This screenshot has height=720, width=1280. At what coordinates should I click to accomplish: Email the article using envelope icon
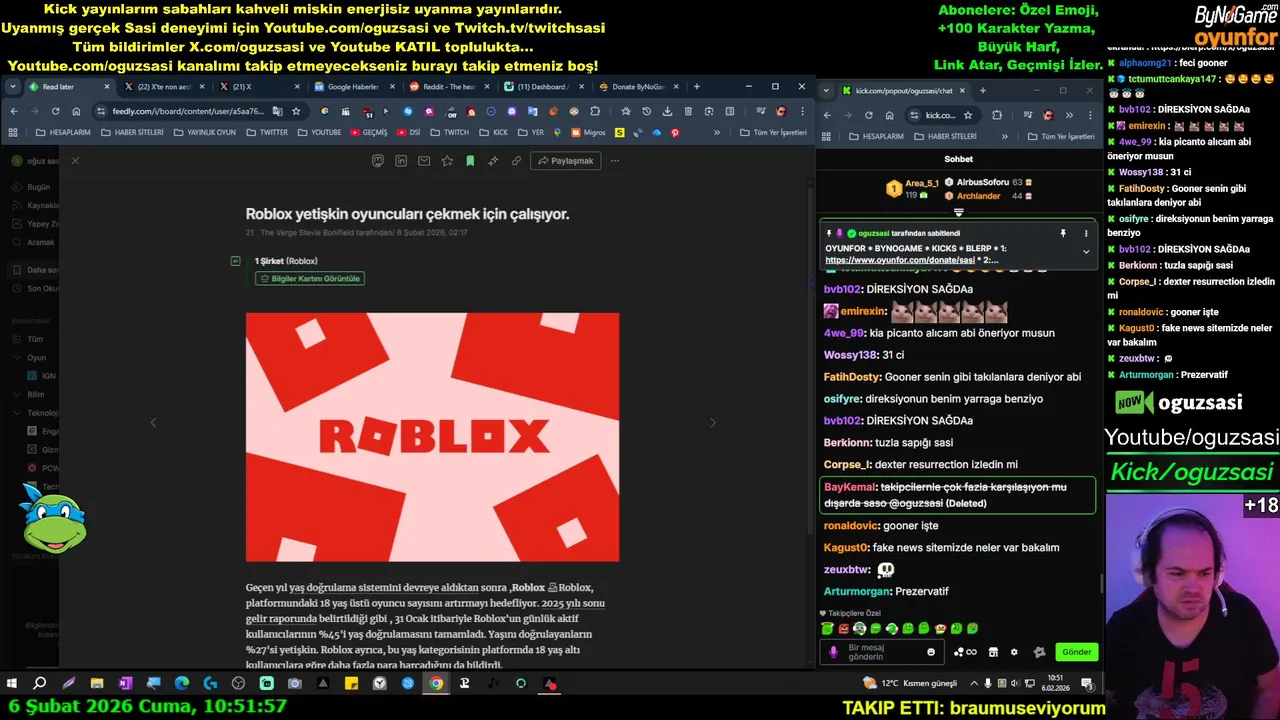(x=424, y=160)
